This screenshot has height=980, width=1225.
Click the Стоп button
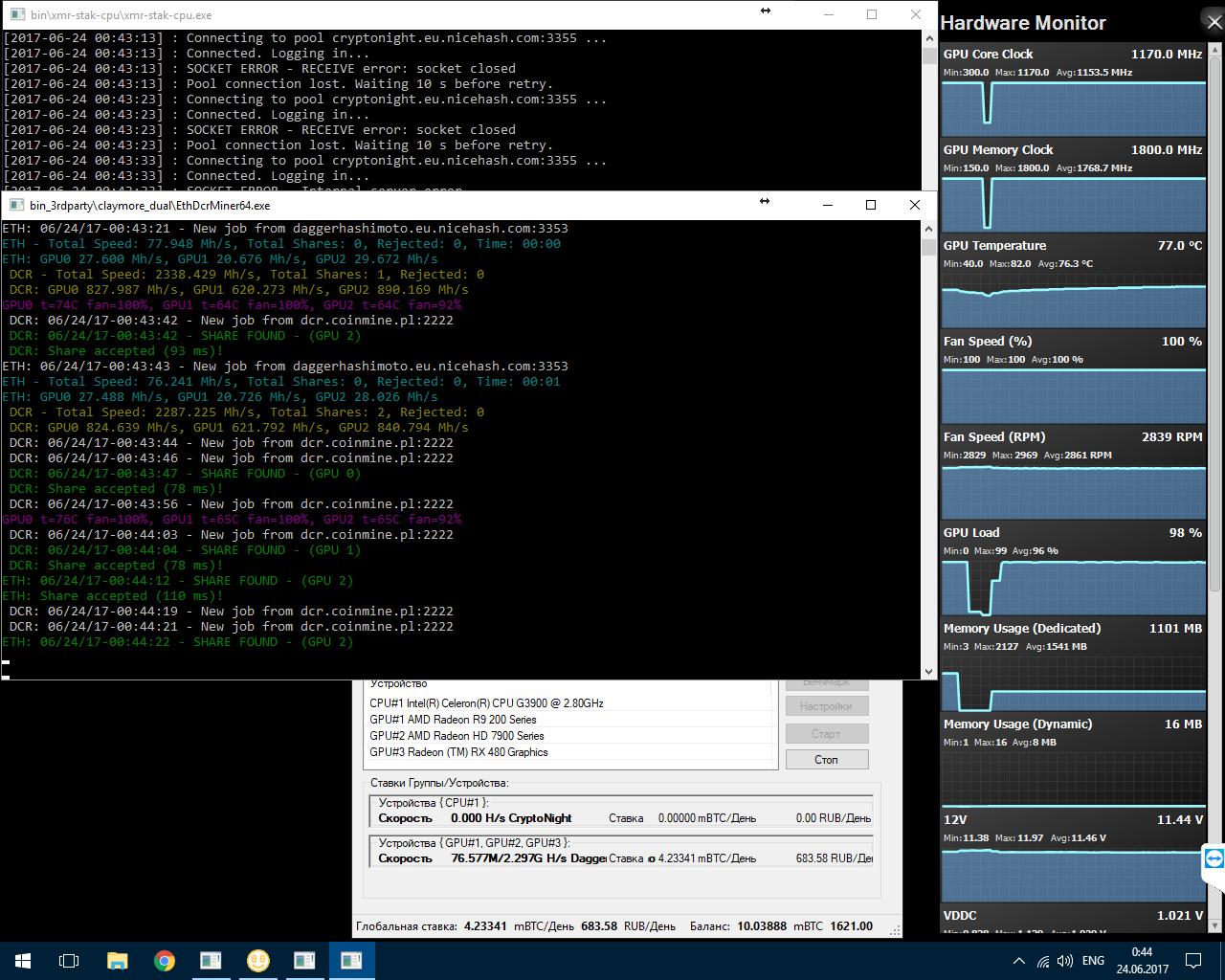click(827, 759)
